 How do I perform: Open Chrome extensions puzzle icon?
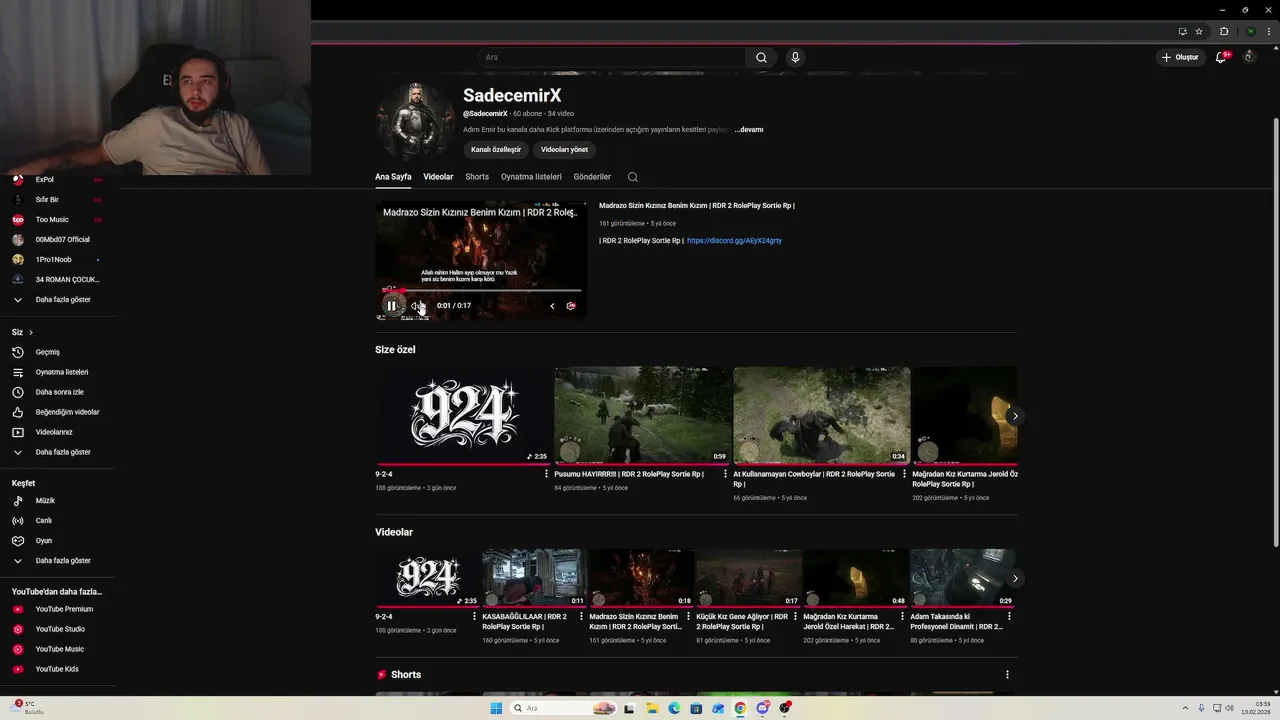point(1224,31)
